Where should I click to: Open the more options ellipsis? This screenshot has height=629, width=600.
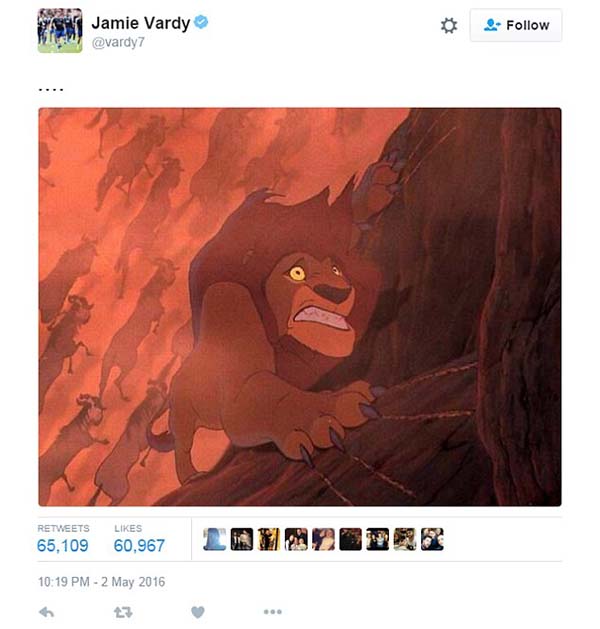point(273,612)
